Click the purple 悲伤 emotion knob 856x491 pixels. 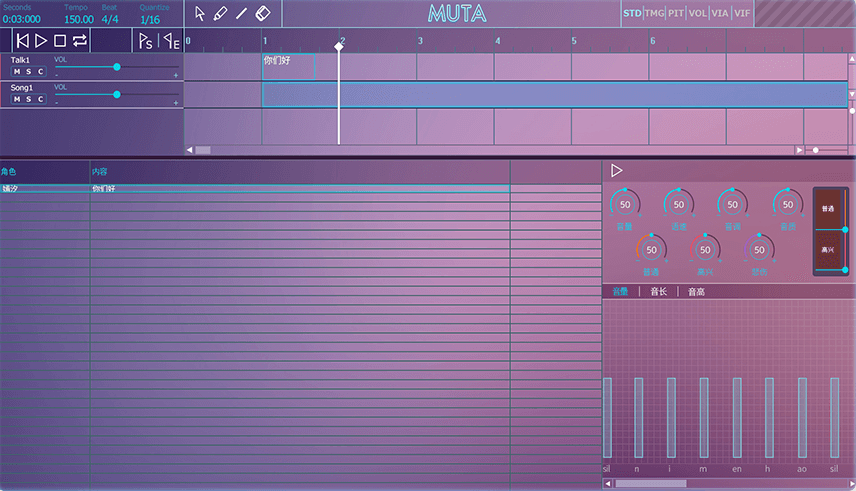click(759, 250)
